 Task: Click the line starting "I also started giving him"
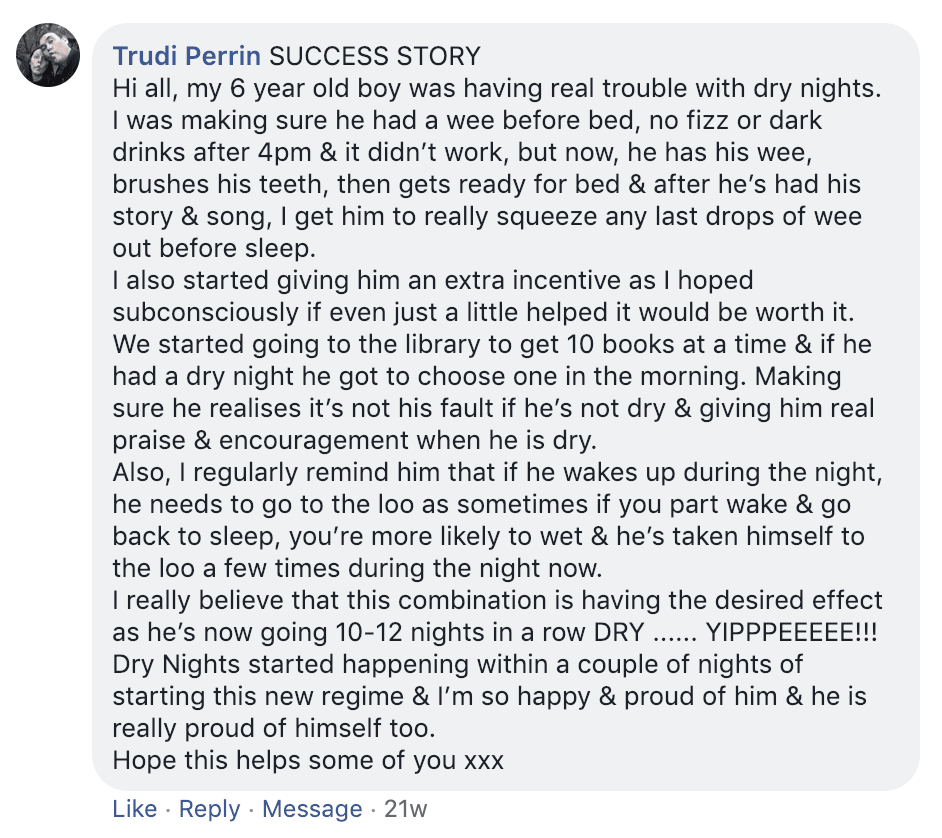click(432, 281)
